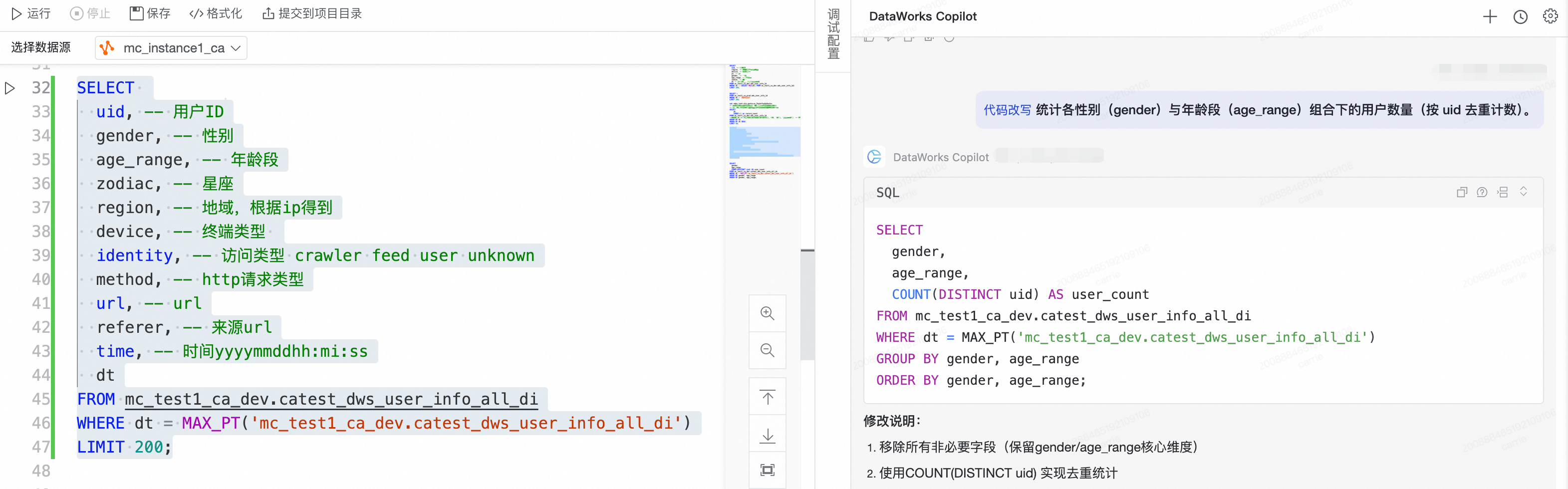Click the '修改说明:' heading
The height and width of the screenshot is (489, 1568).
pos(892,421)
